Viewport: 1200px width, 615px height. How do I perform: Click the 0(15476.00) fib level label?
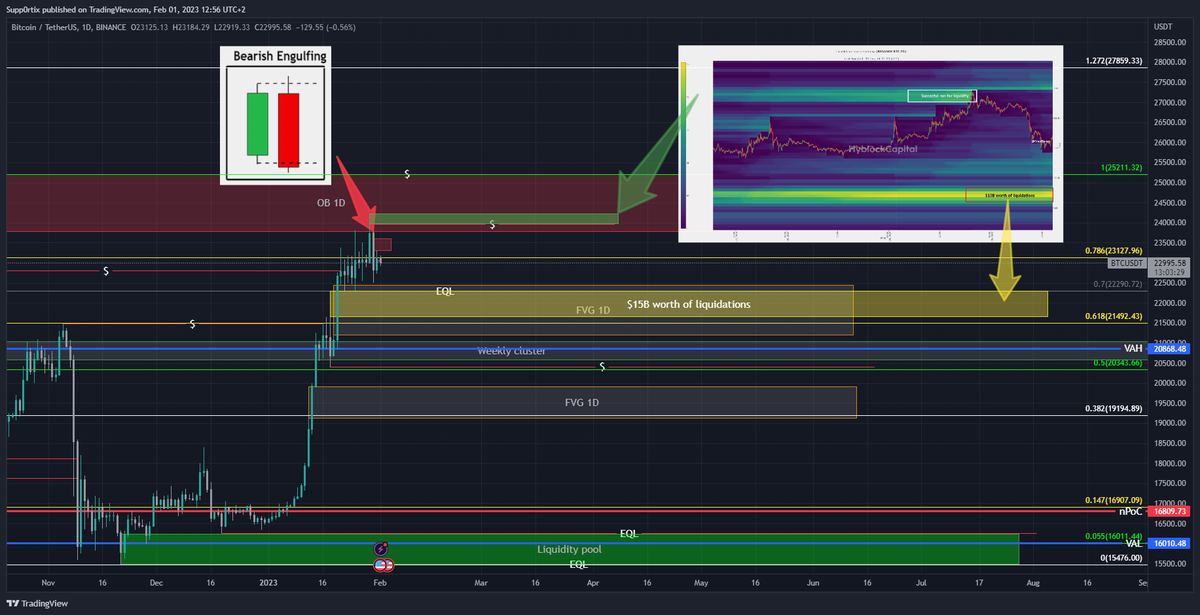tap(1120, 557)
